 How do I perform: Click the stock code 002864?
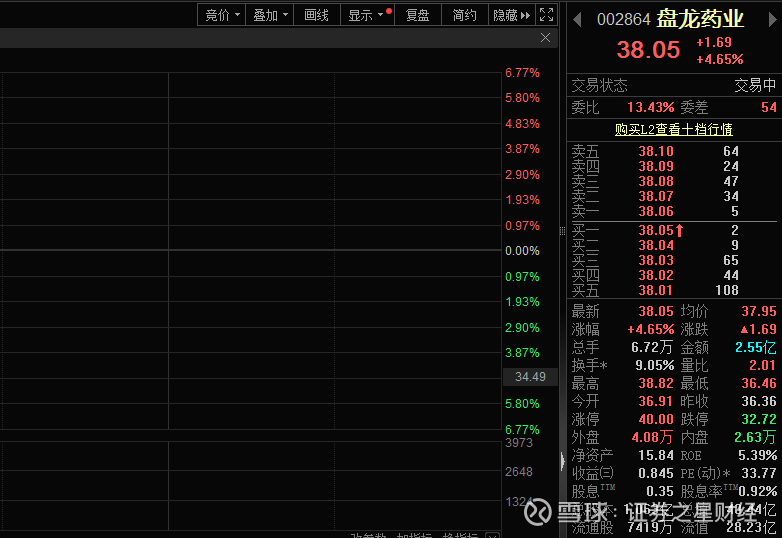[x=623, y=19]
